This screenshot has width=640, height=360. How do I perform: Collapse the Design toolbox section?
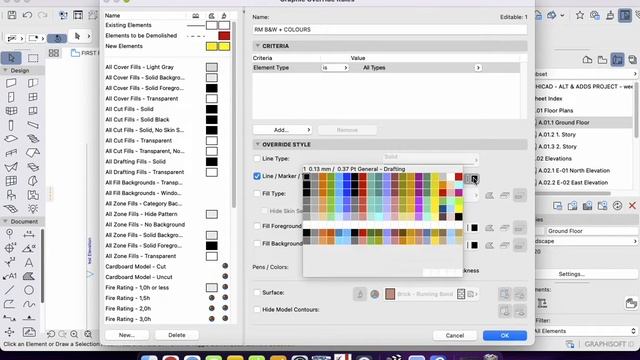5,70
